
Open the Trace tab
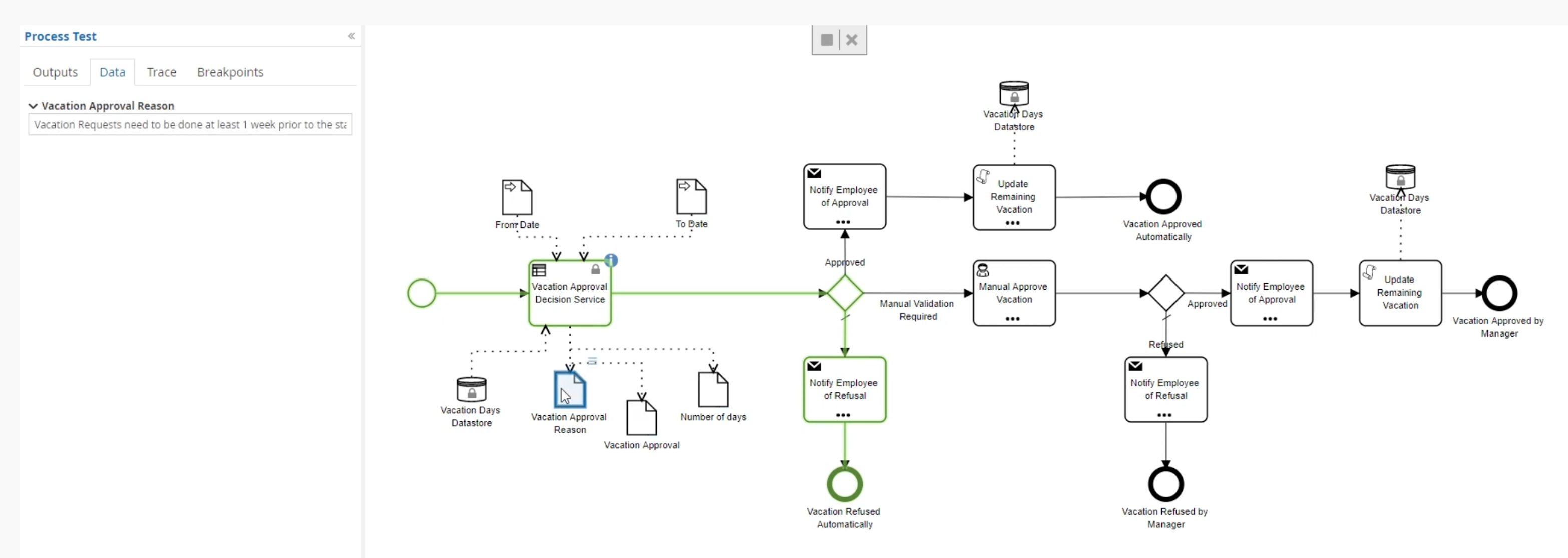click(x=161, y=72)
